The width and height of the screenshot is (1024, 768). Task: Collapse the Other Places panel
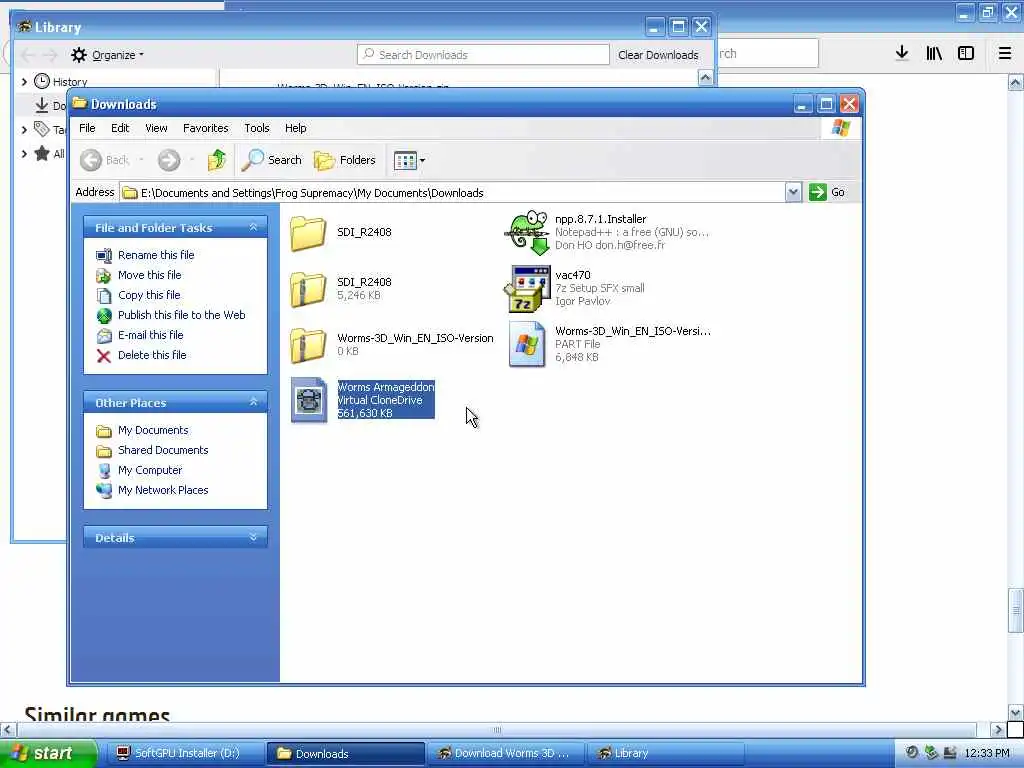pyautogui.click(x=253, y=402)
